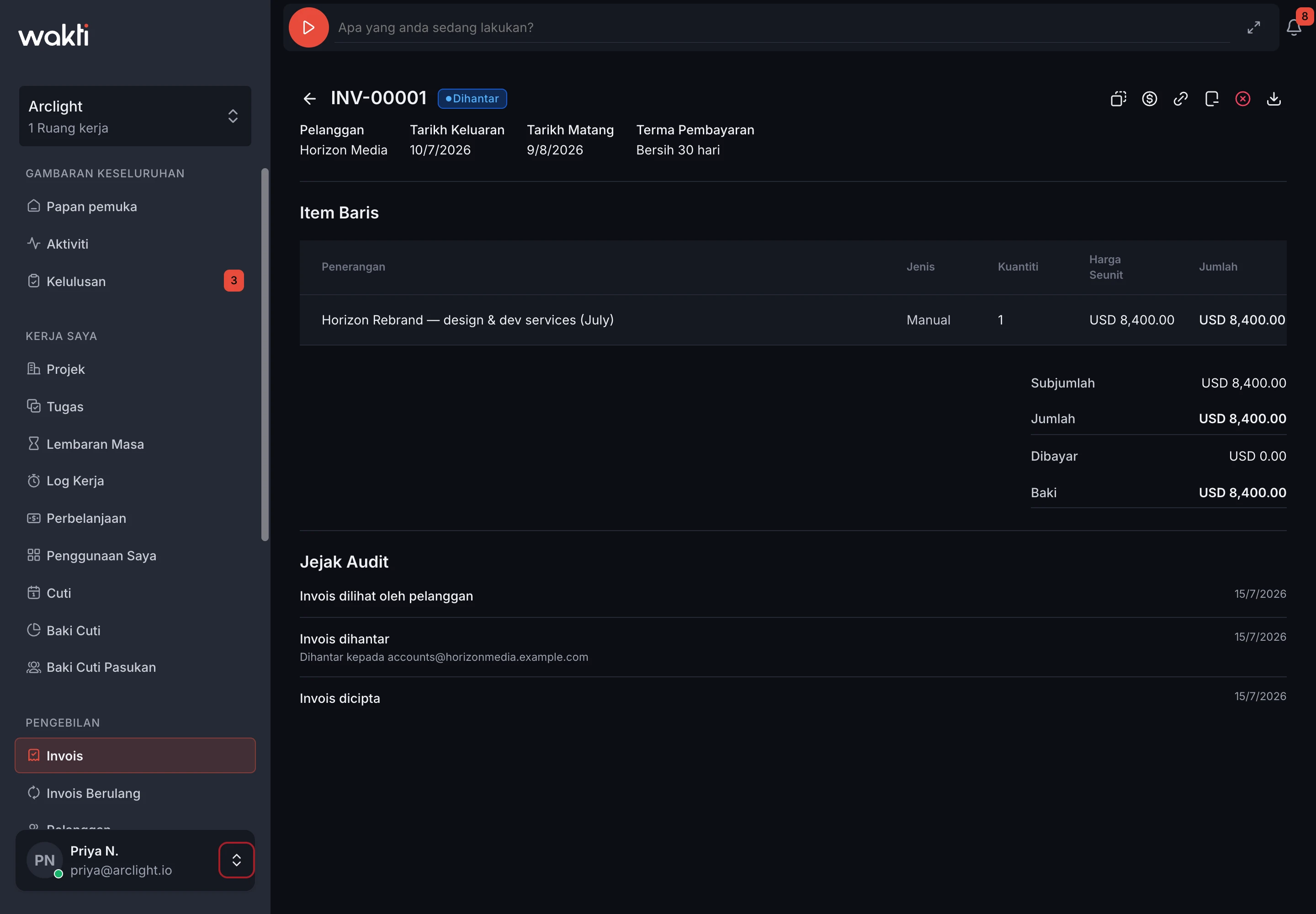Screen dimensions: 1316x914
Task: Click the 'Invois dihantar' audit entry
Action: pyautogui.click(x=793, y=647)
